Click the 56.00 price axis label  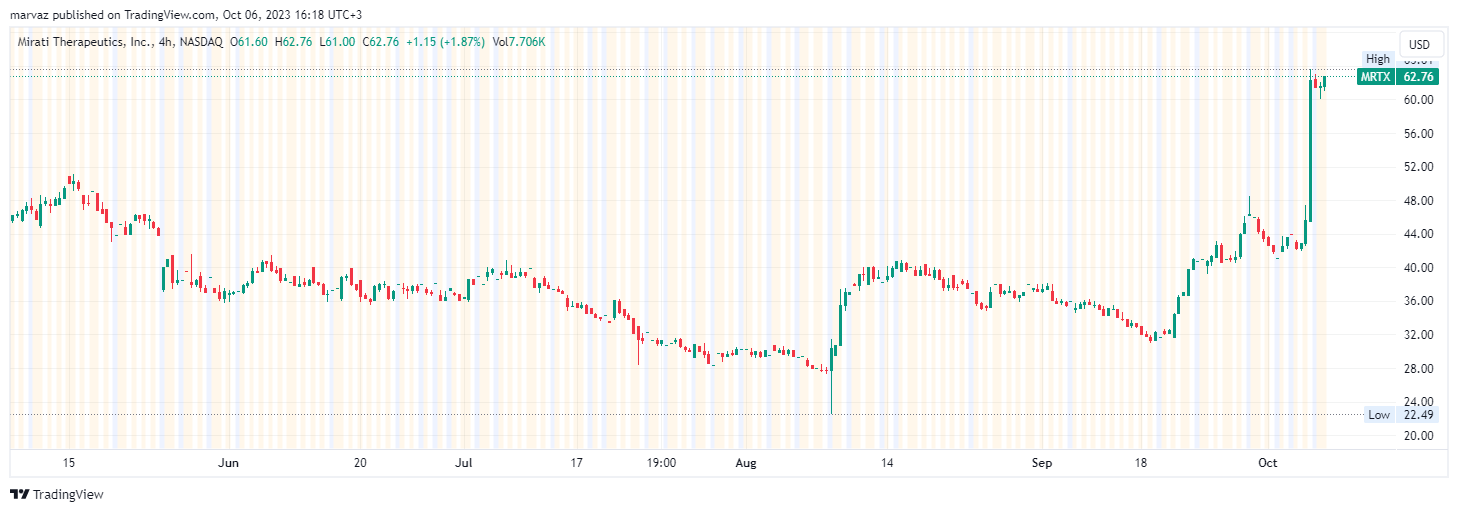[x=1419, y=134]
